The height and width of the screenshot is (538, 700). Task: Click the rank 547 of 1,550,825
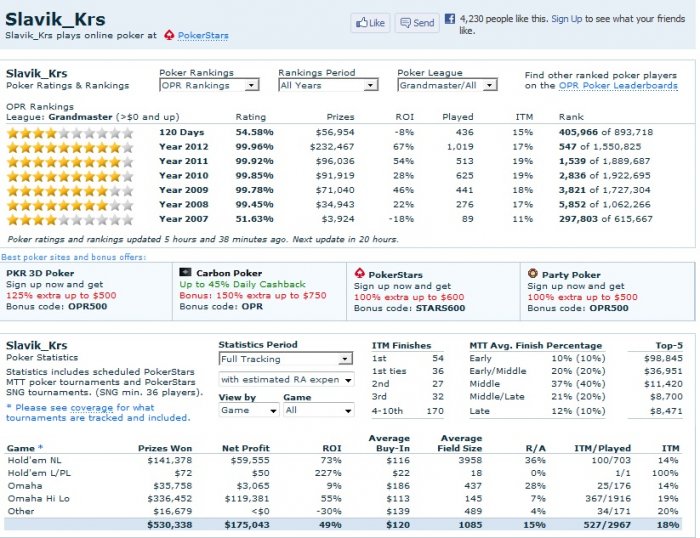pyautogui.click(x=600, y=147)
